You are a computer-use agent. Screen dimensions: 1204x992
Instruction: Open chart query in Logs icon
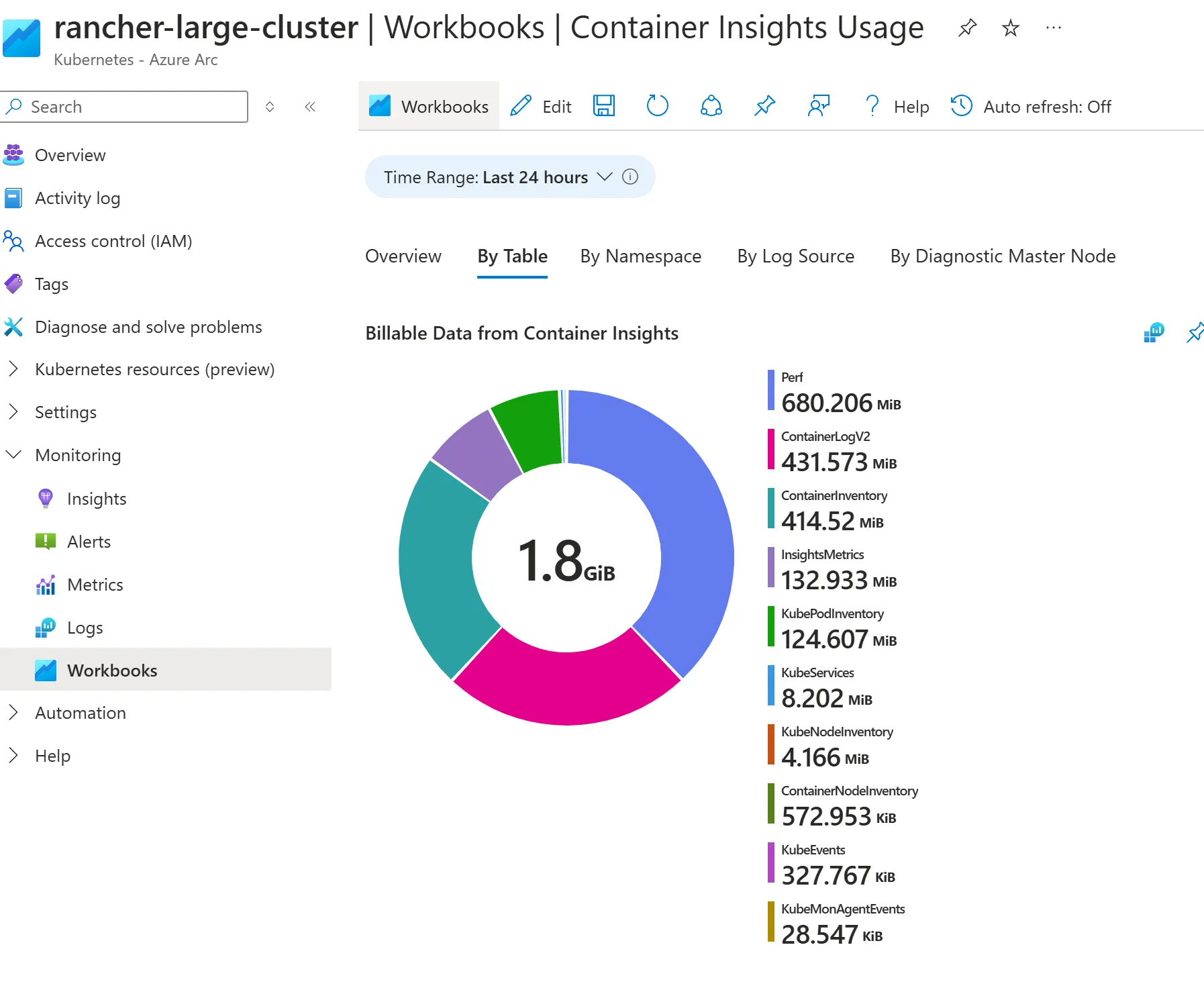1154,333
